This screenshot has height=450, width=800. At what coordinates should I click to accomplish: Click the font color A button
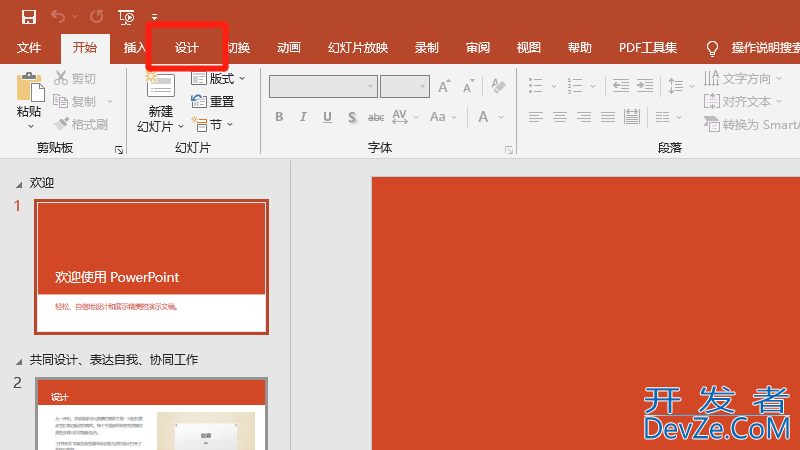click(x=483, y=117)
